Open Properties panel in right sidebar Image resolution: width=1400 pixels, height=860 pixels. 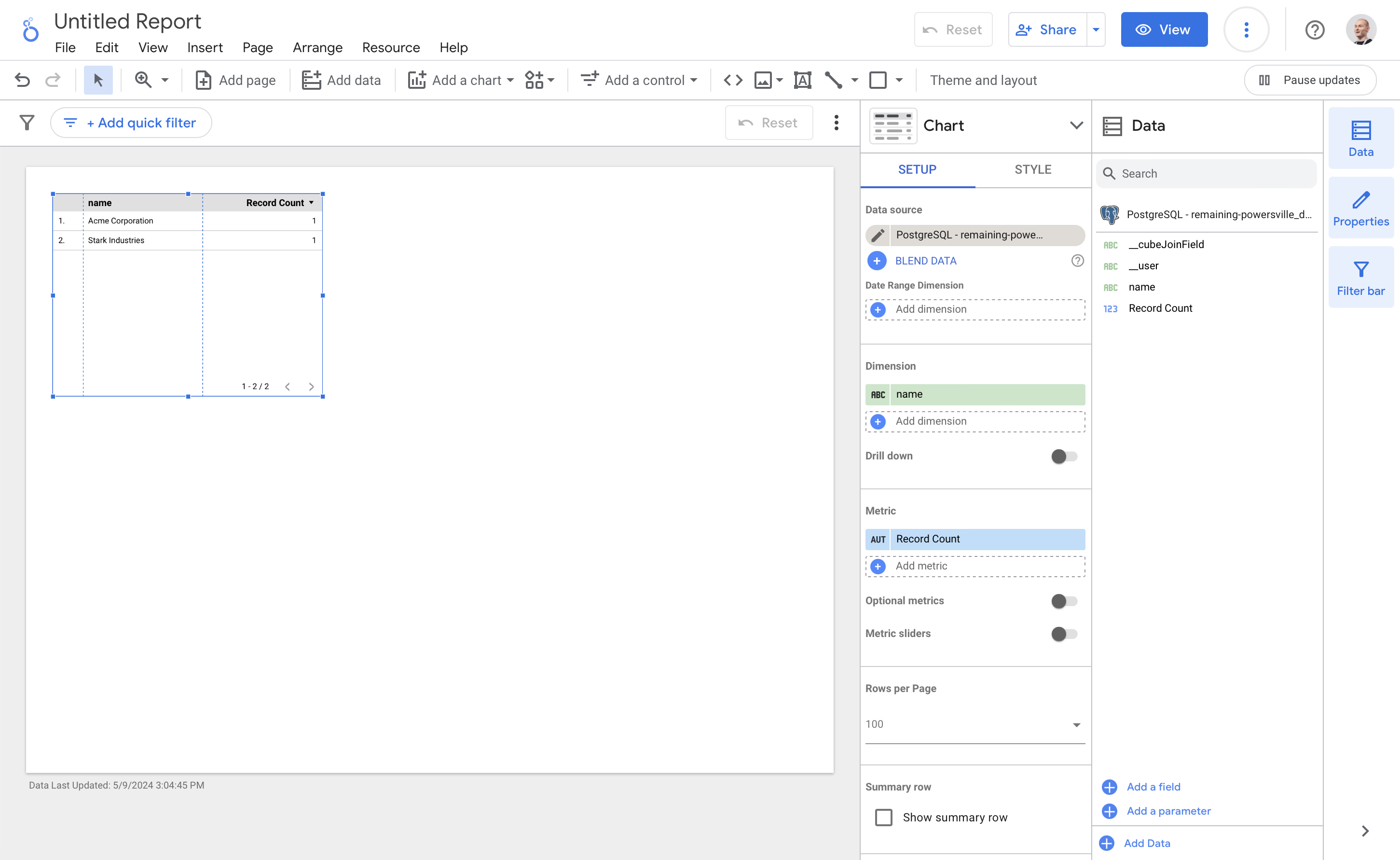point(1360,208)
